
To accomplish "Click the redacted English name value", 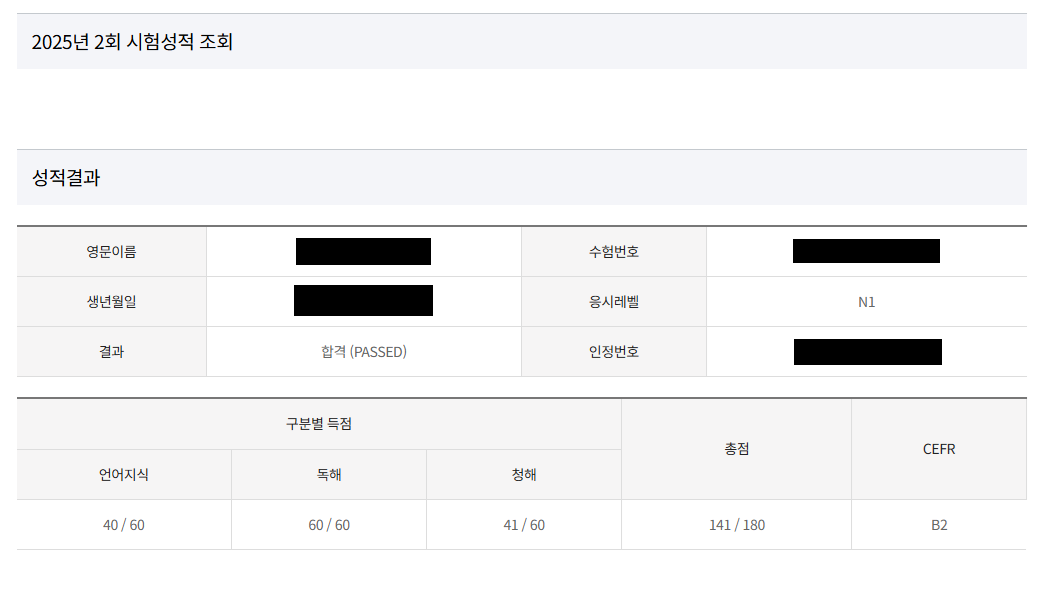I will point(363,252).
